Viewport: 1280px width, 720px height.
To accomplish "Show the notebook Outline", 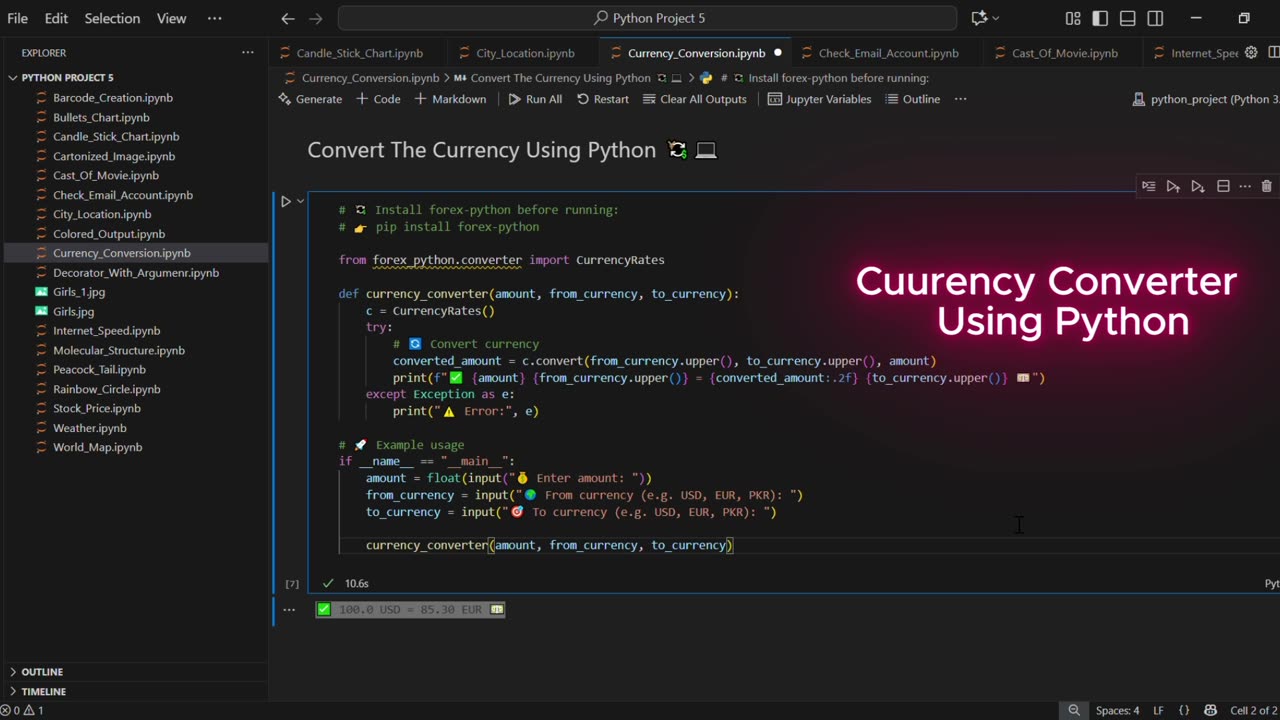I will (x=912, y=99).
